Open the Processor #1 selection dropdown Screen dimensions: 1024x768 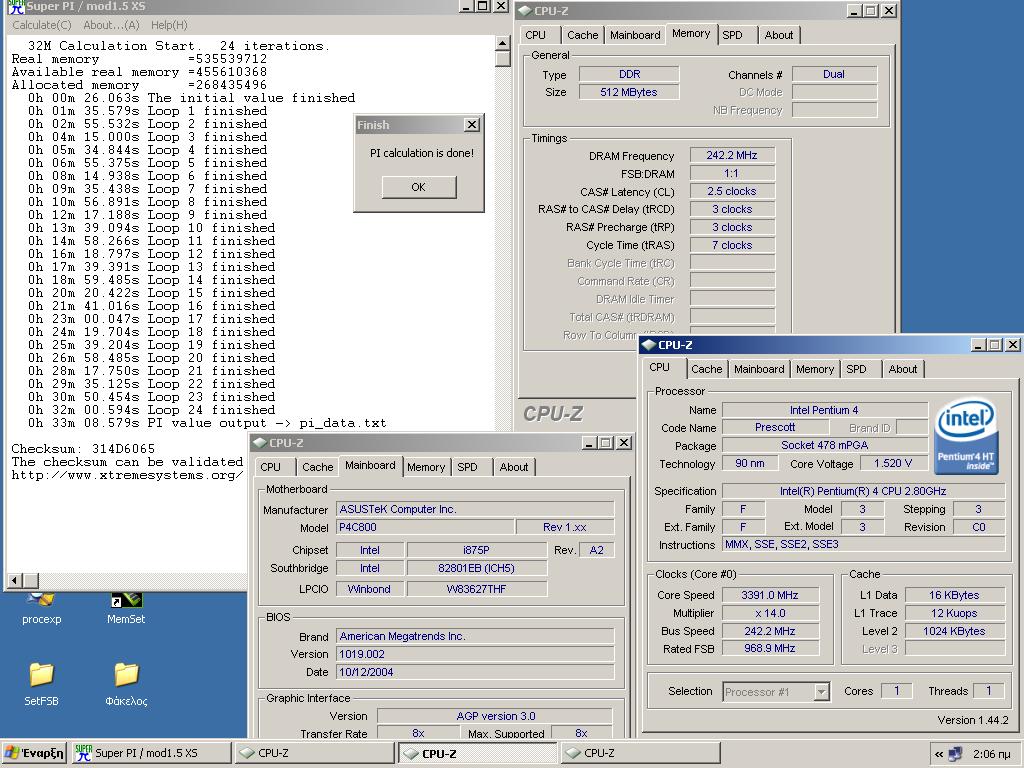(x=776, y=691)
